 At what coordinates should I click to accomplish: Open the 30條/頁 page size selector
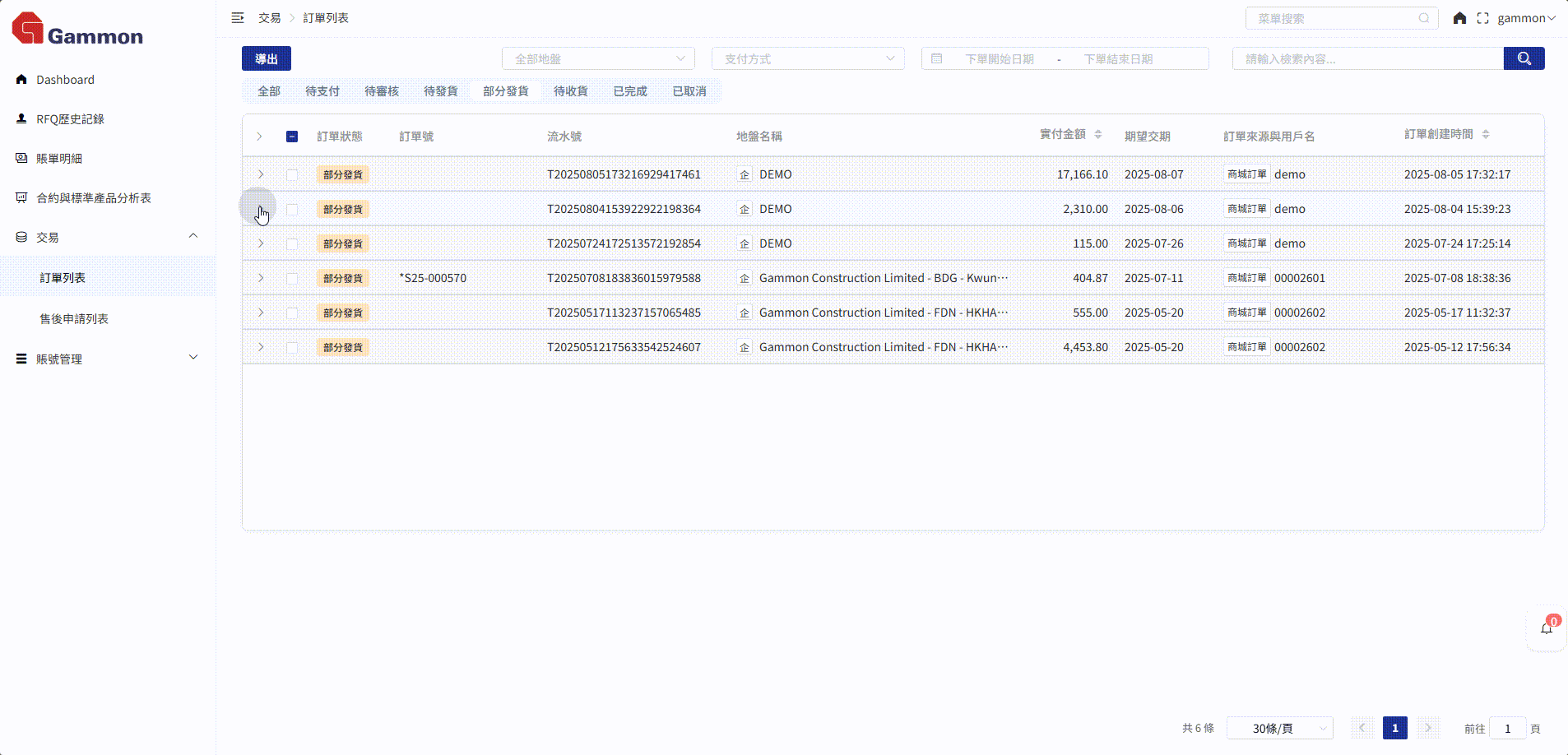(1279, 728)
